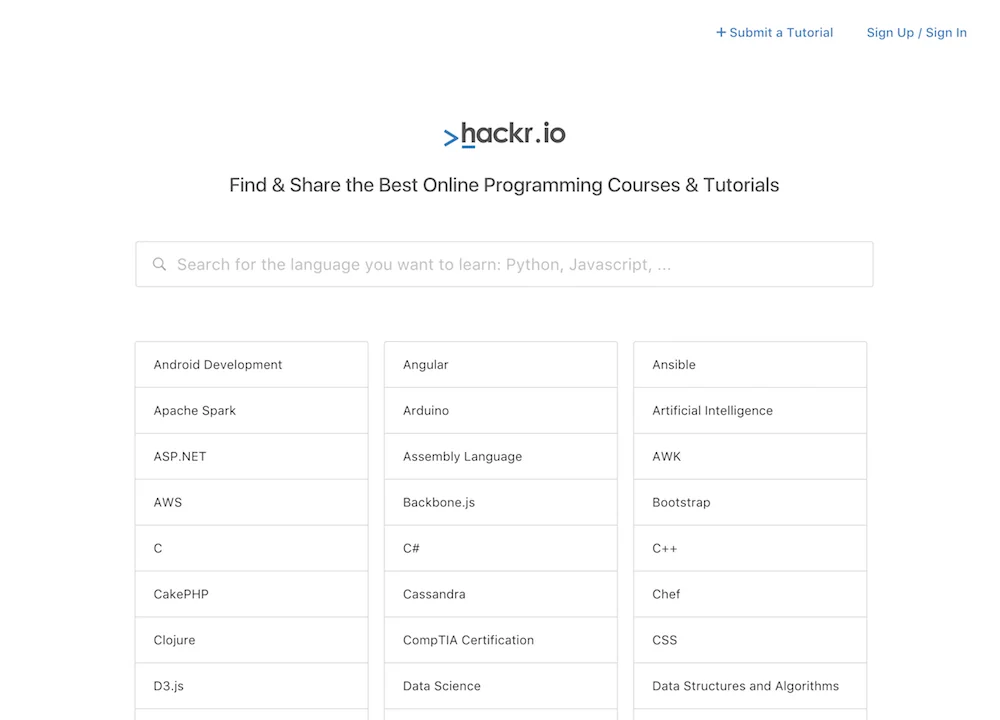The height and width of the screenshot is (720, 1000).
Task: Click the search magnifying glass icon
Action: [160, 264]
